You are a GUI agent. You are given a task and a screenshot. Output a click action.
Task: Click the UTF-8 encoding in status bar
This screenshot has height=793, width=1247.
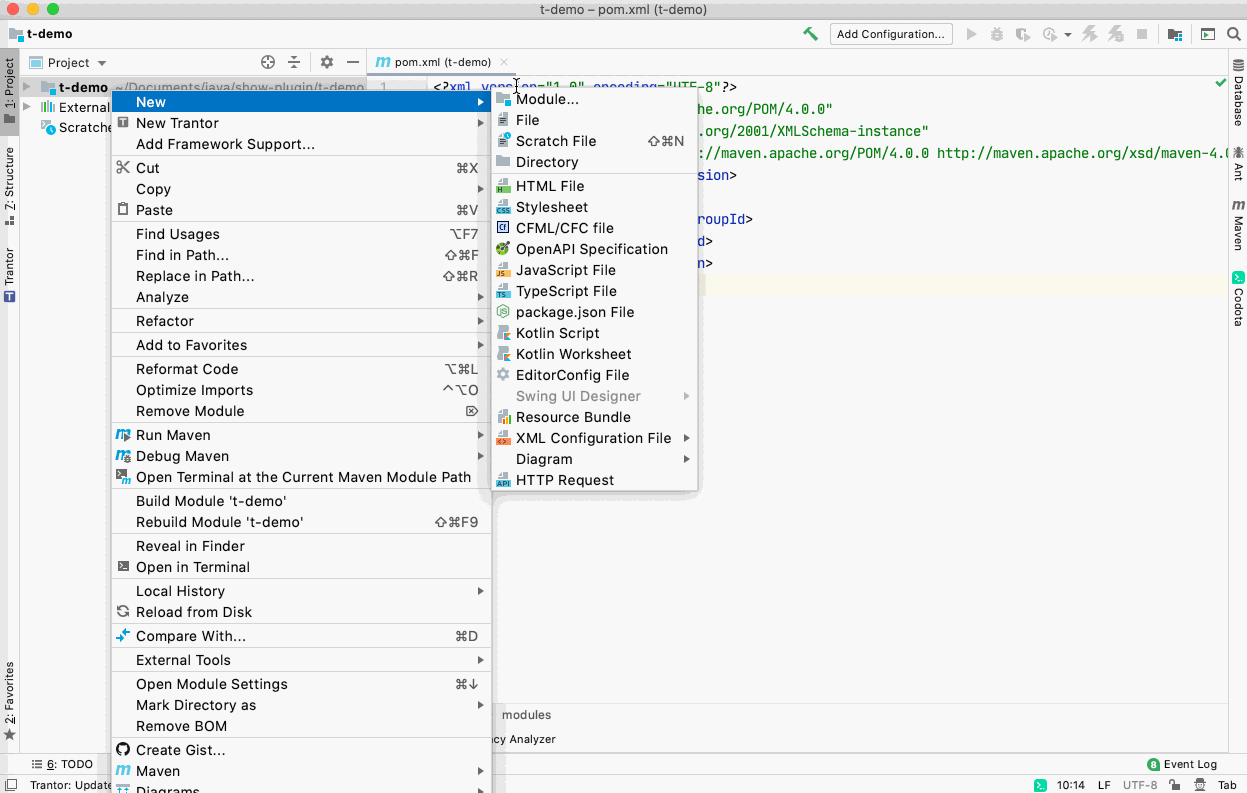click(1141, 785)
